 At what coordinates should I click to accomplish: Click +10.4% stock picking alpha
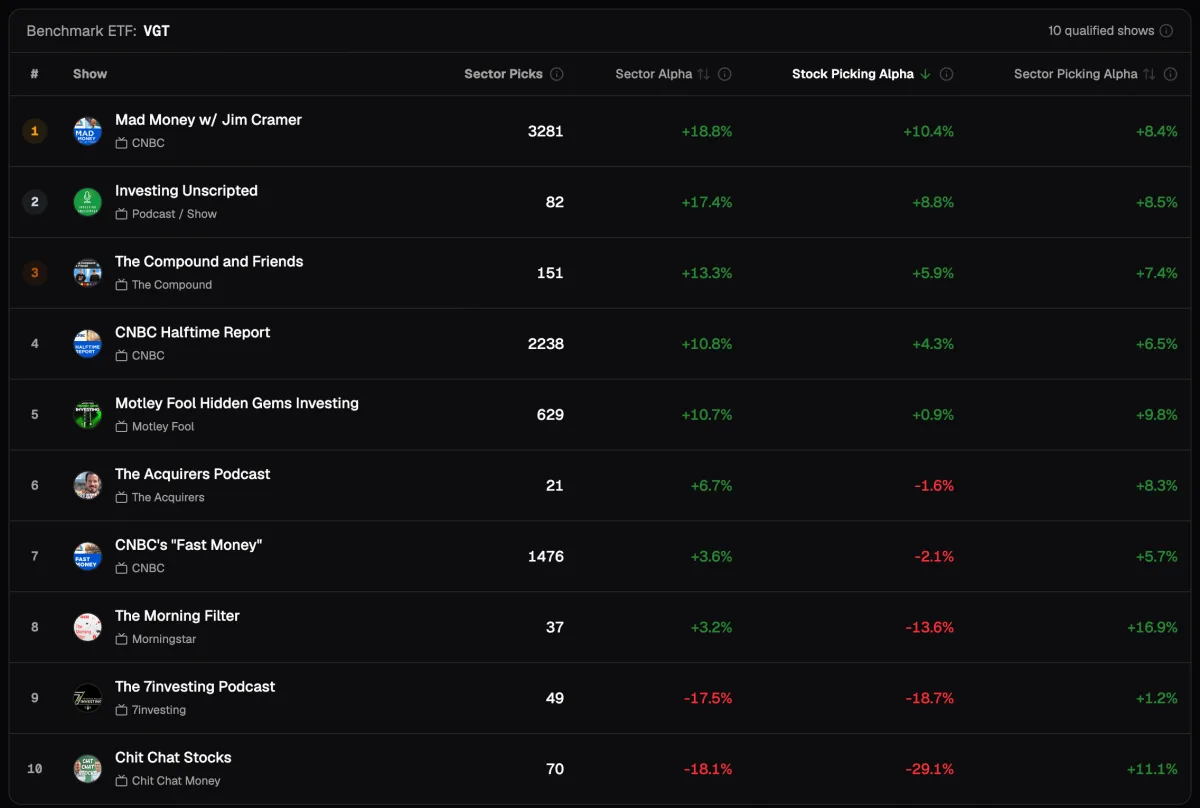pyautogui.click(x=928, y=131)
